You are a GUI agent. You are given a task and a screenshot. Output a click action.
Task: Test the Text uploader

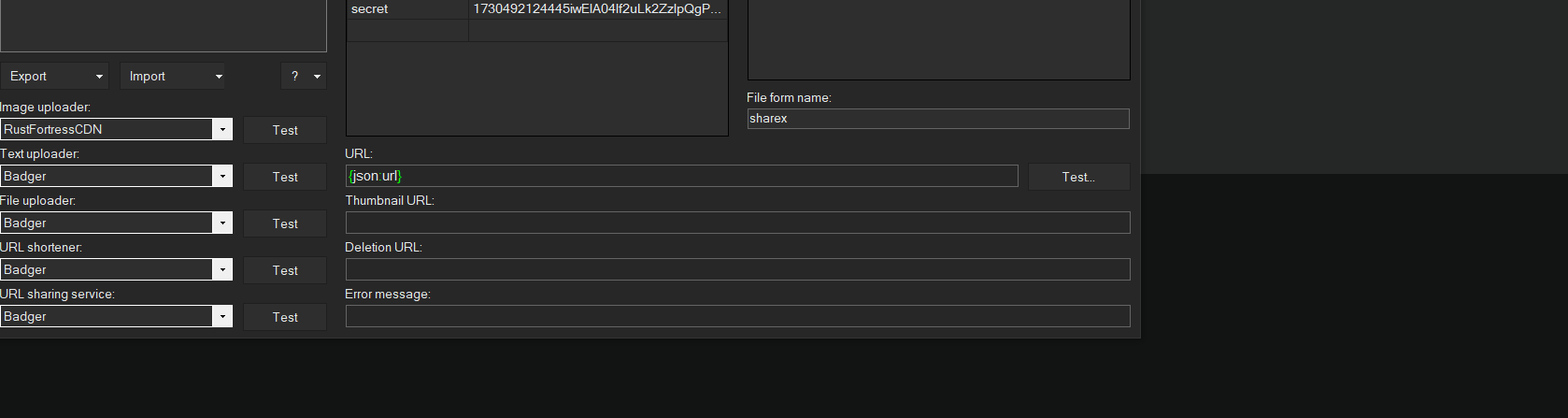285,178
